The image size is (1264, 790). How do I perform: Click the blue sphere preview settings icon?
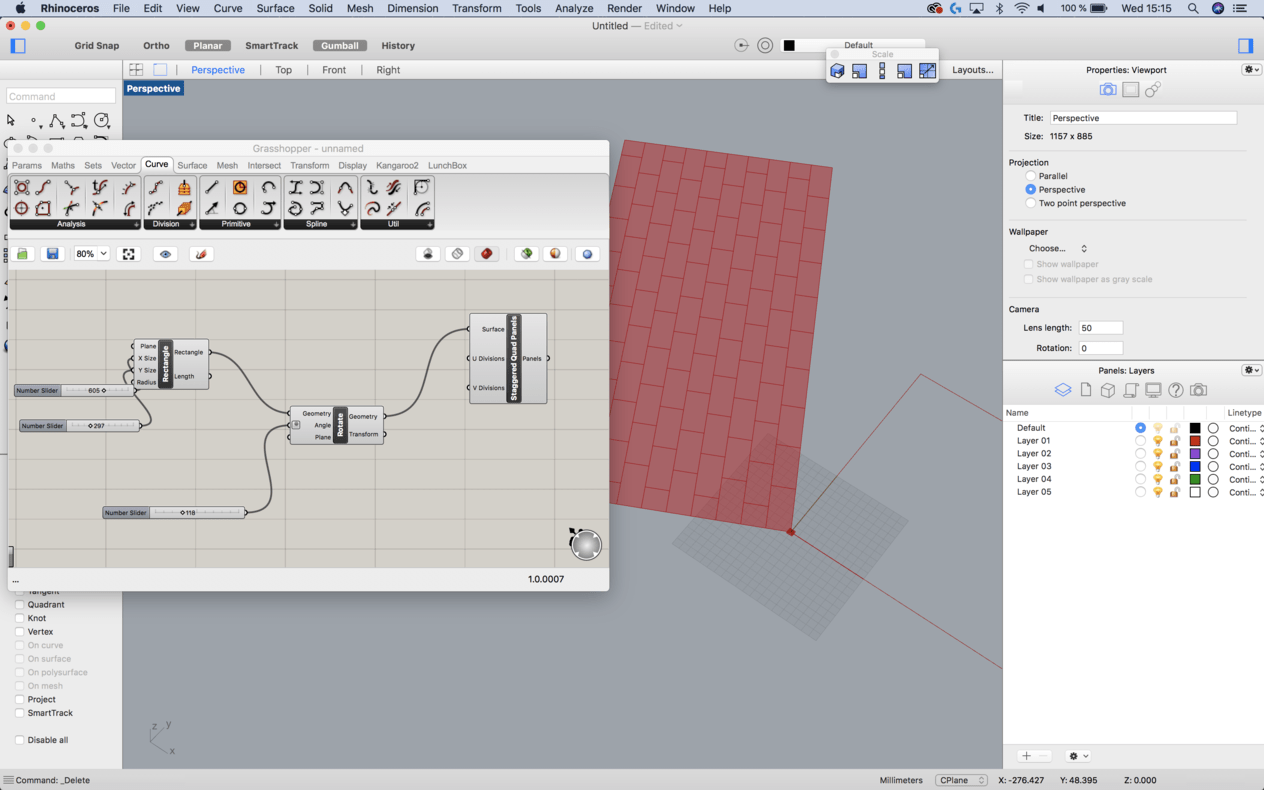pyautogui.click(x=588, y=254)
